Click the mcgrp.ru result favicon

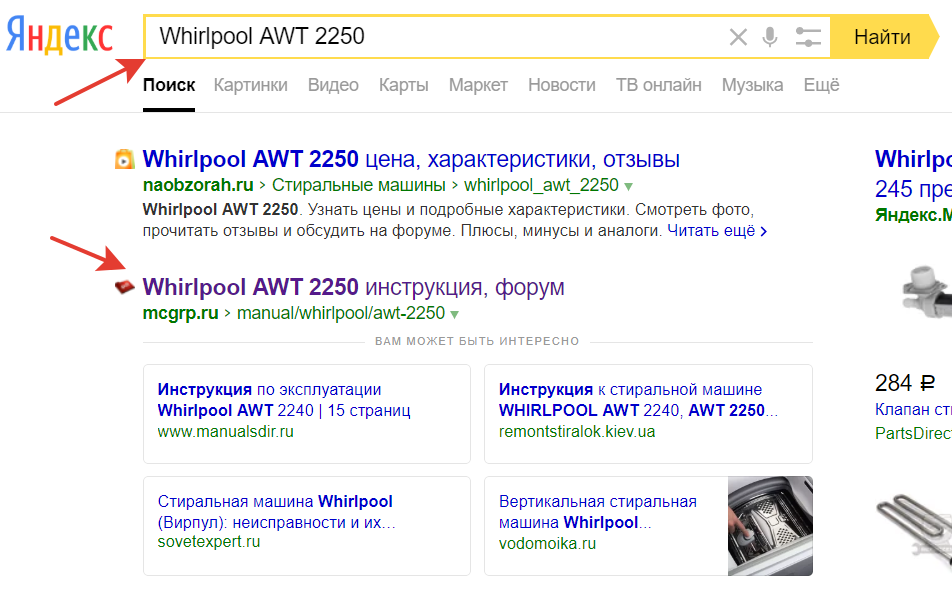coord(124,286)
